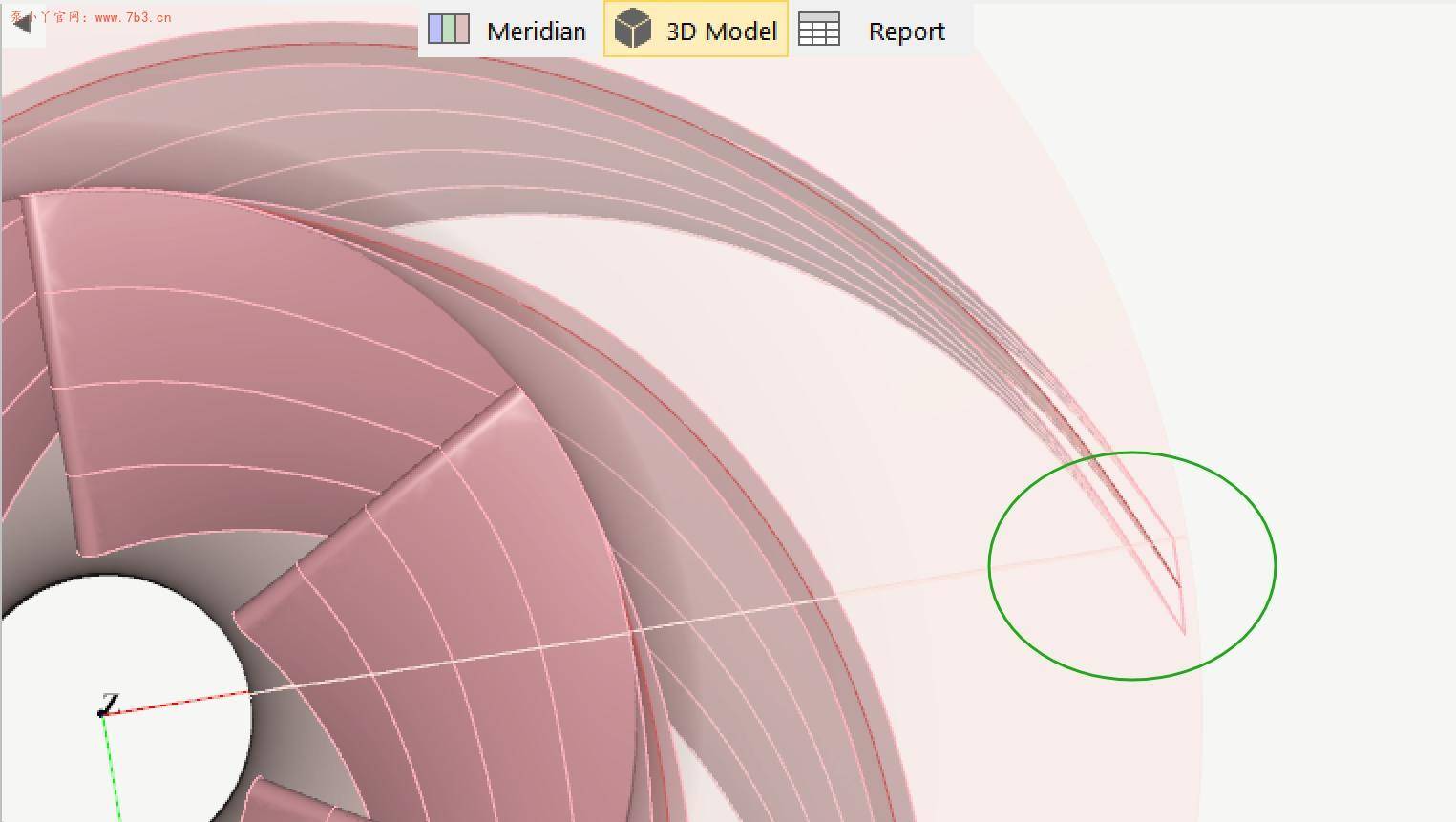1456x822 pixels.
Task: Open the 3D Model tab
Action: pyautogui.click(x=696, y=31)
